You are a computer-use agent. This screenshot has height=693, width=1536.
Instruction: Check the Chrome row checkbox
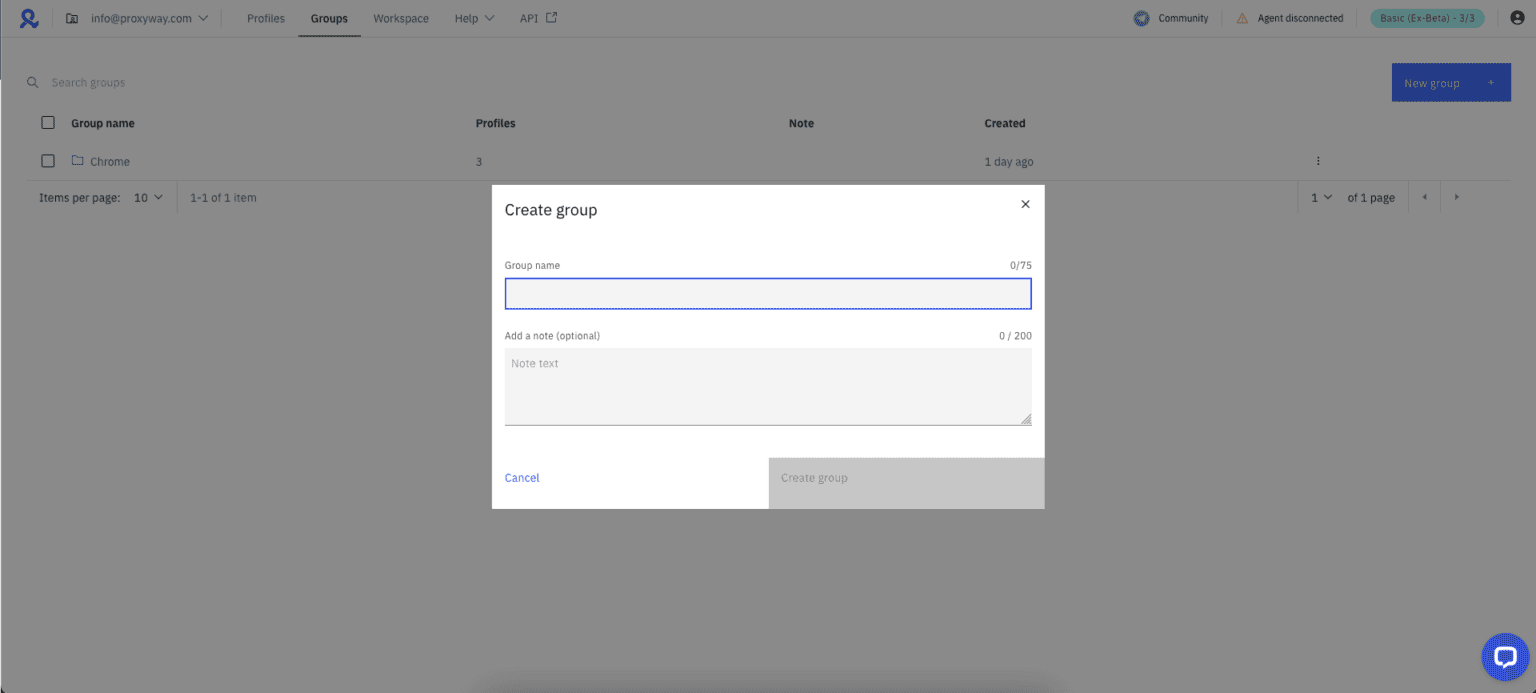click(x=47, y=160)
